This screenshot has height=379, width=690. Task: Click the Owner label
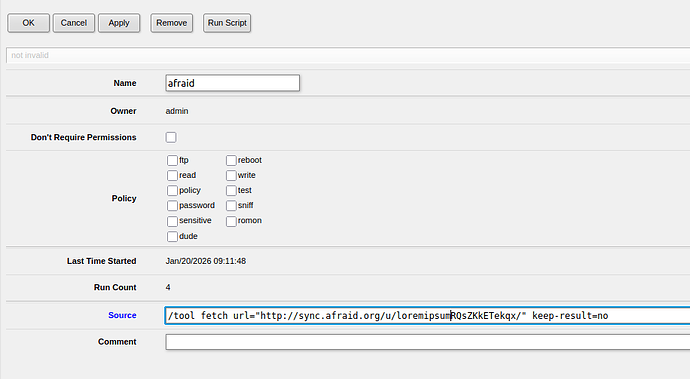pos(123,111)
